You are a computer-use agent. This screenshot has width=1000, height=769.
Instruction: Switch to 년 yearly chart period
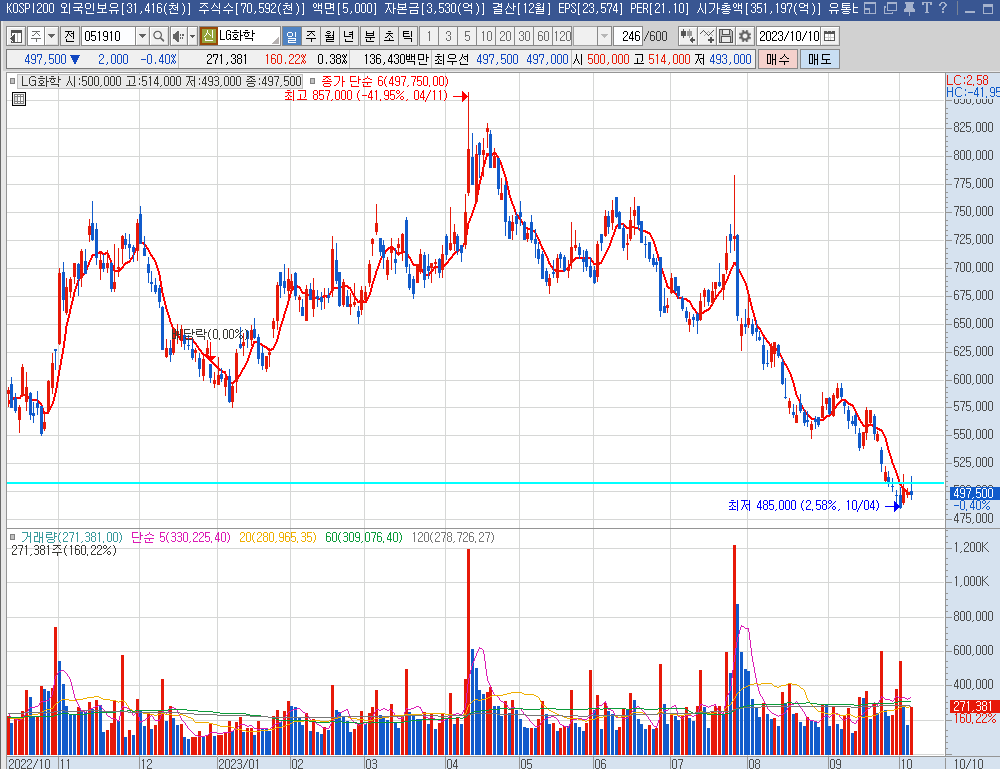[348, 36]
